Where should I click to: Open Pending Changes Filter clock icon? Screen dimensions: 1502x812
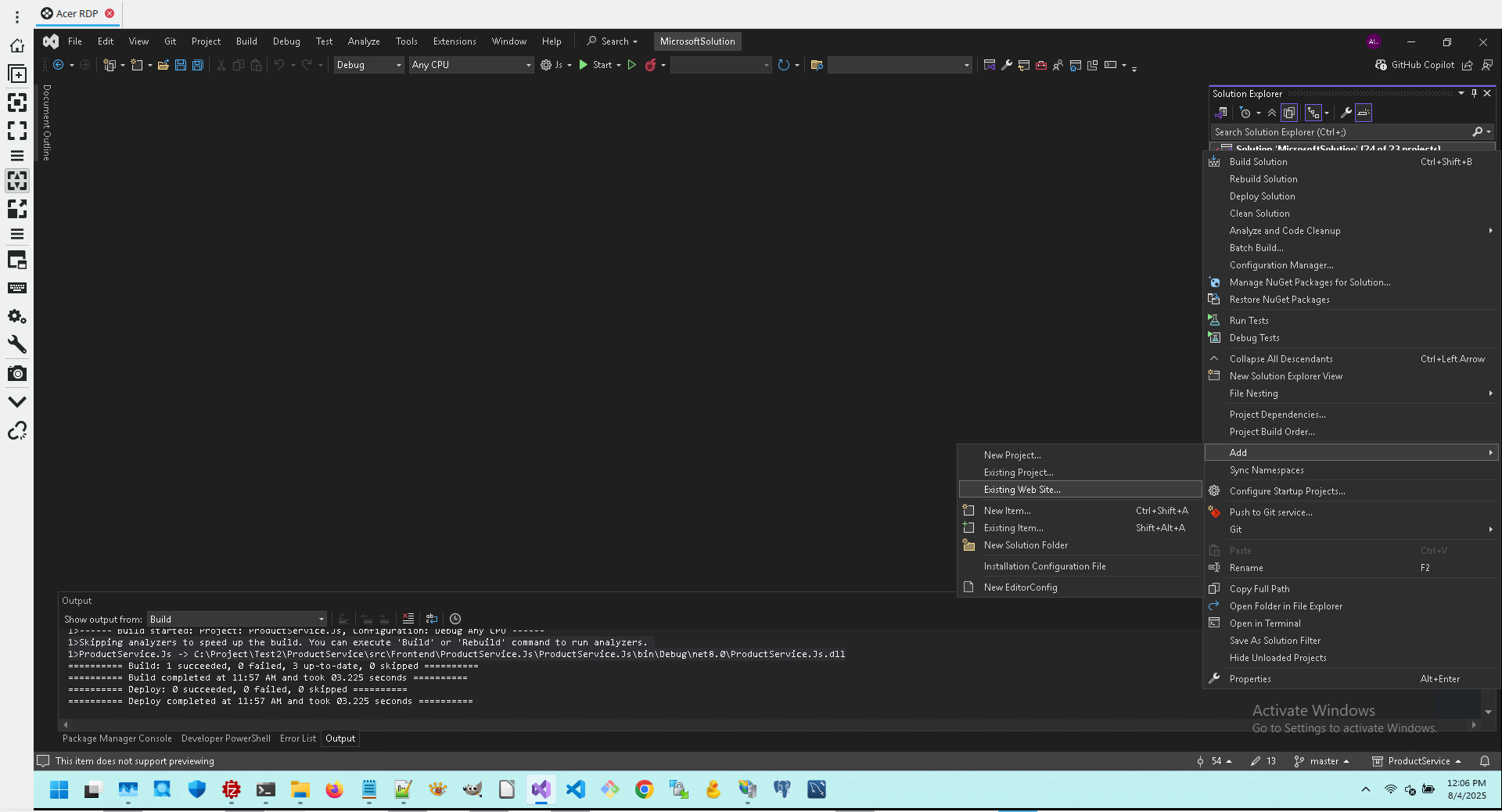(x=1245, y=113)
